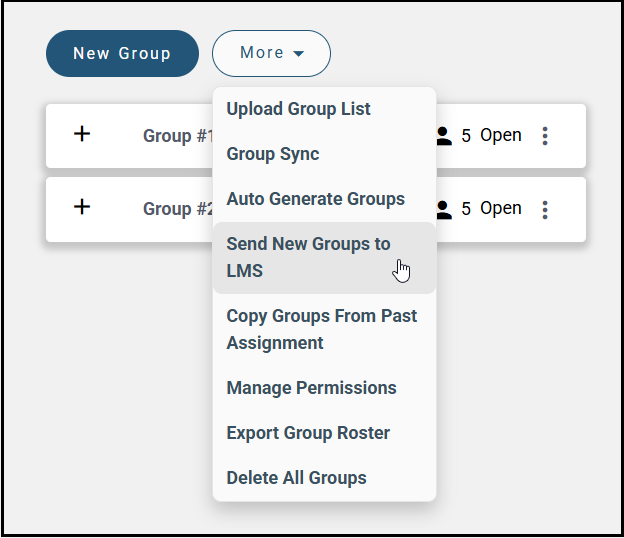Image resolution: width=624 pixels, height=538 pixels.
Task: Click Open status on Group #2 row
Action: coord(501,209)
